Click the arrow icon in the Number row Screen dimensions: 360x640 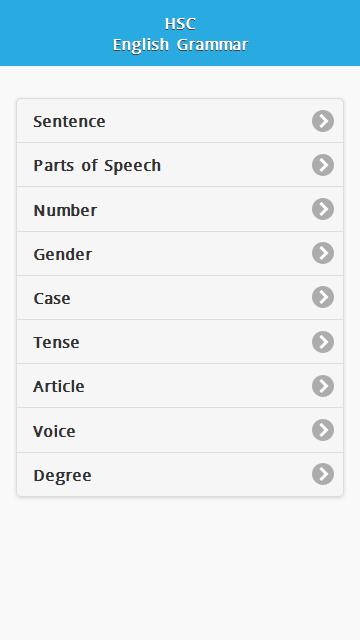[323, 209]
